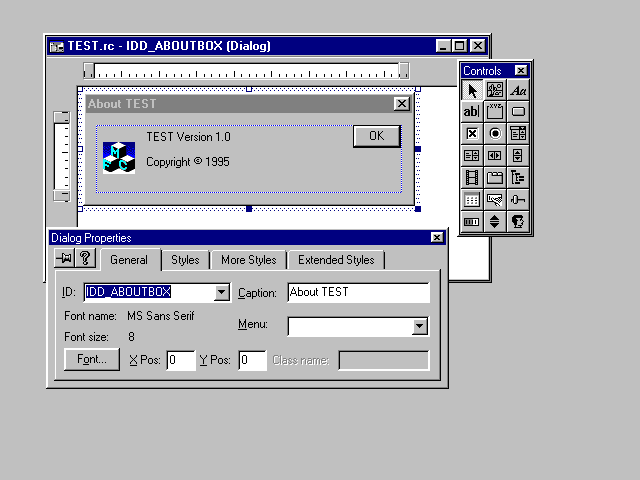The image size is (640, 480).
Task: Choose the Picture control tool
Action: pyautogui.click(x=495, y=90)
